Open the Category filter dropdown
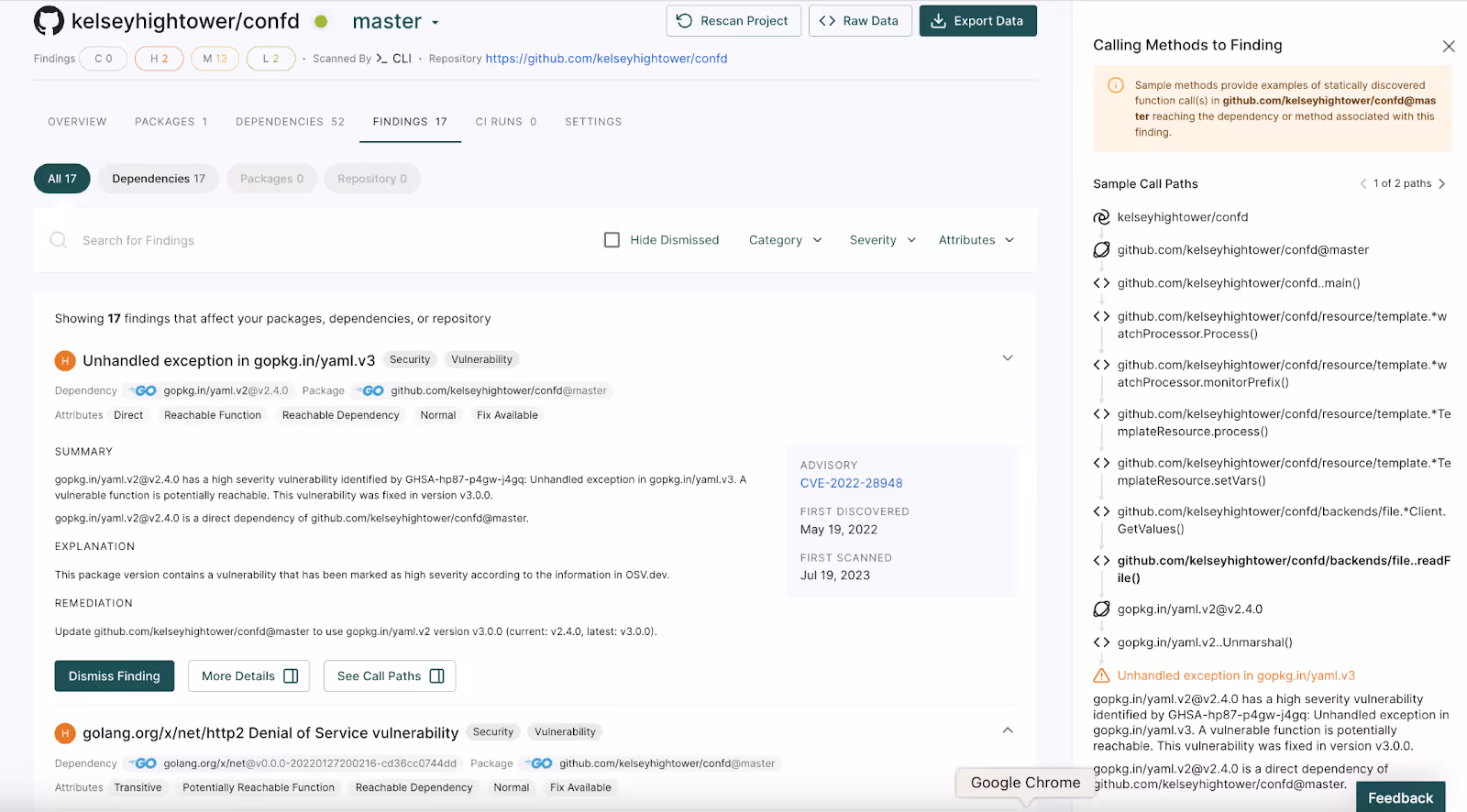1467x812 pixels. [x=785, y=240]
